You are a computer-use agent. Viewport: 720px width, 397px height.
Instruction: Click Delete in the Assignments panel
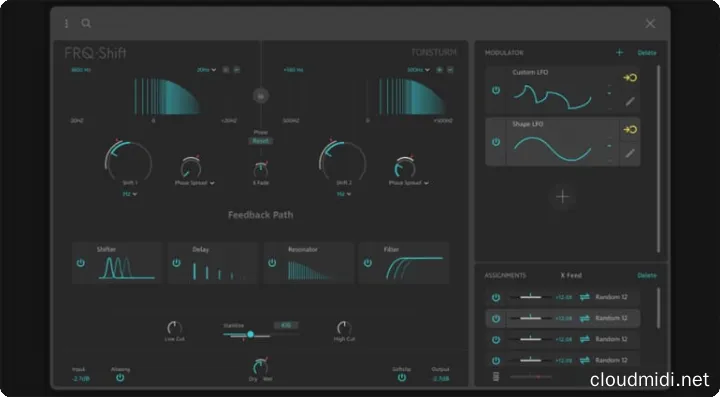[x=647, y=275]
